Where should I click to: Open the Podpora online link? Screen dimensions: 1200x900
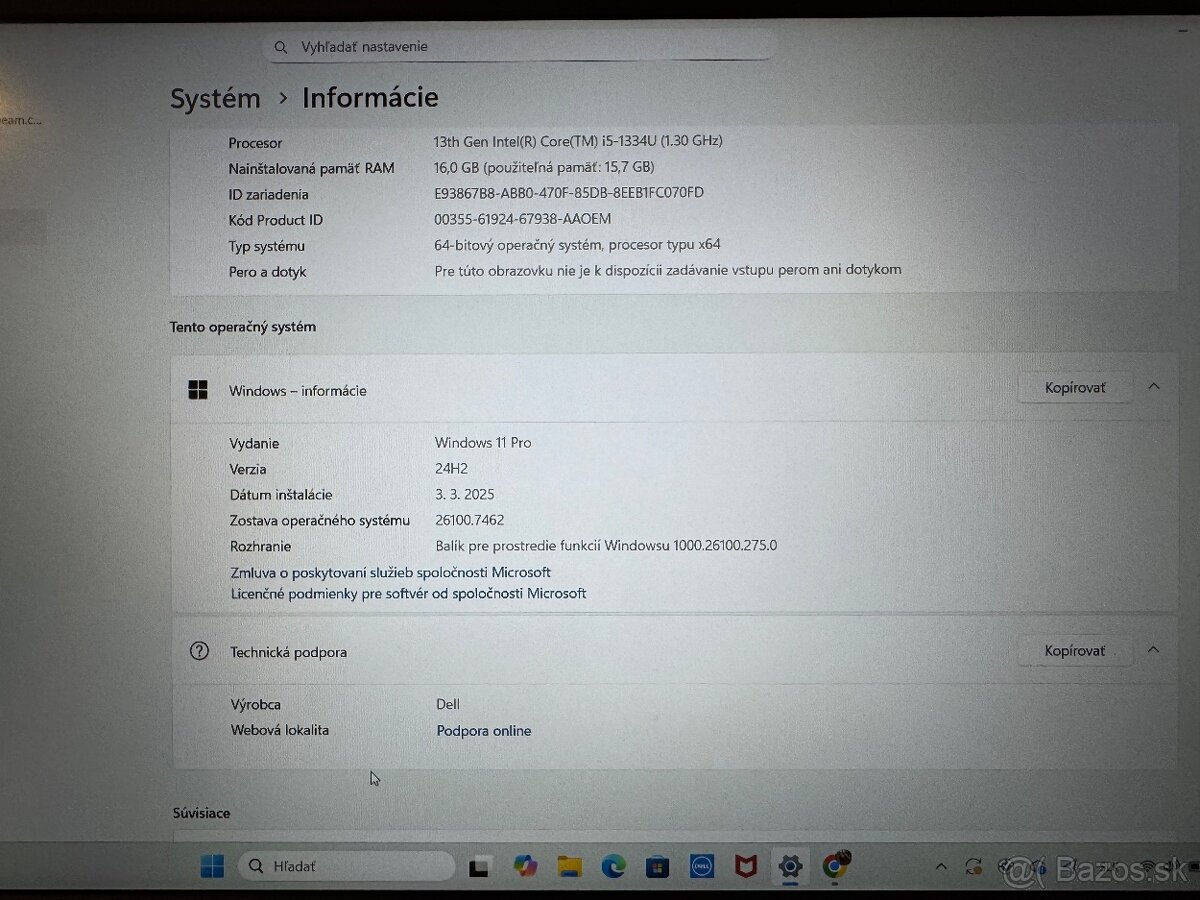click(x=483, y=730)
